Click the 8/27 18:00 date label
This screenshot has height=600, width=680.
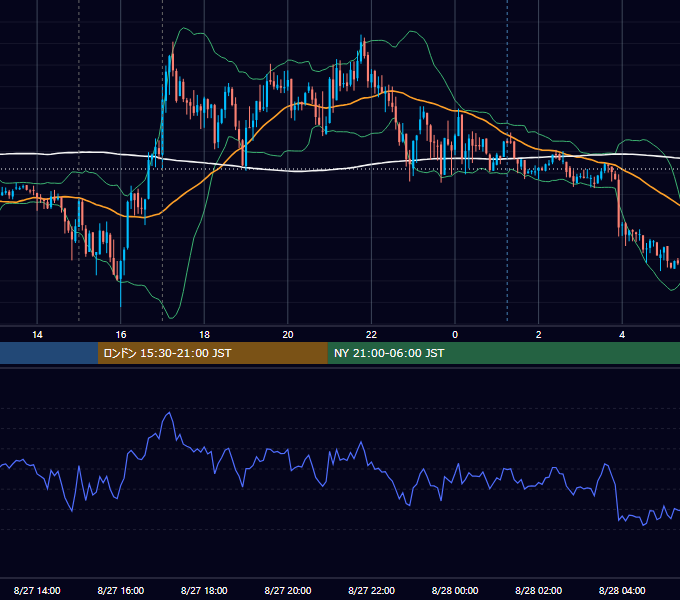pyautogui.click(x=204, y=590)
